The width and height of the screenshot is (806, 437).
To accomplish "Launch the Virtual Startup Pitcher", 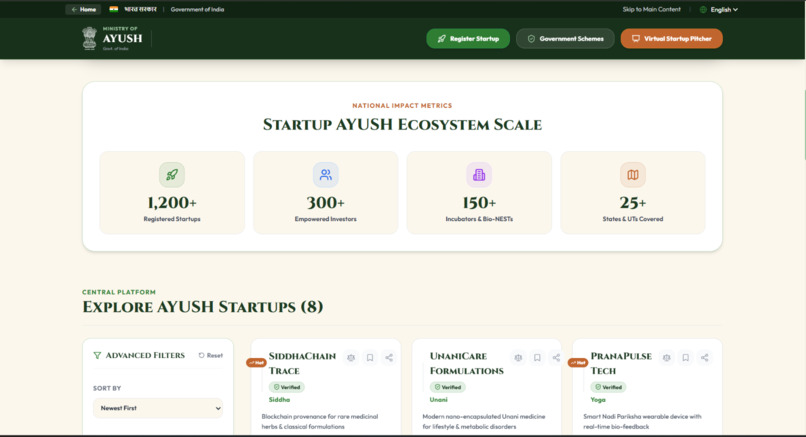I will [671, 39].
